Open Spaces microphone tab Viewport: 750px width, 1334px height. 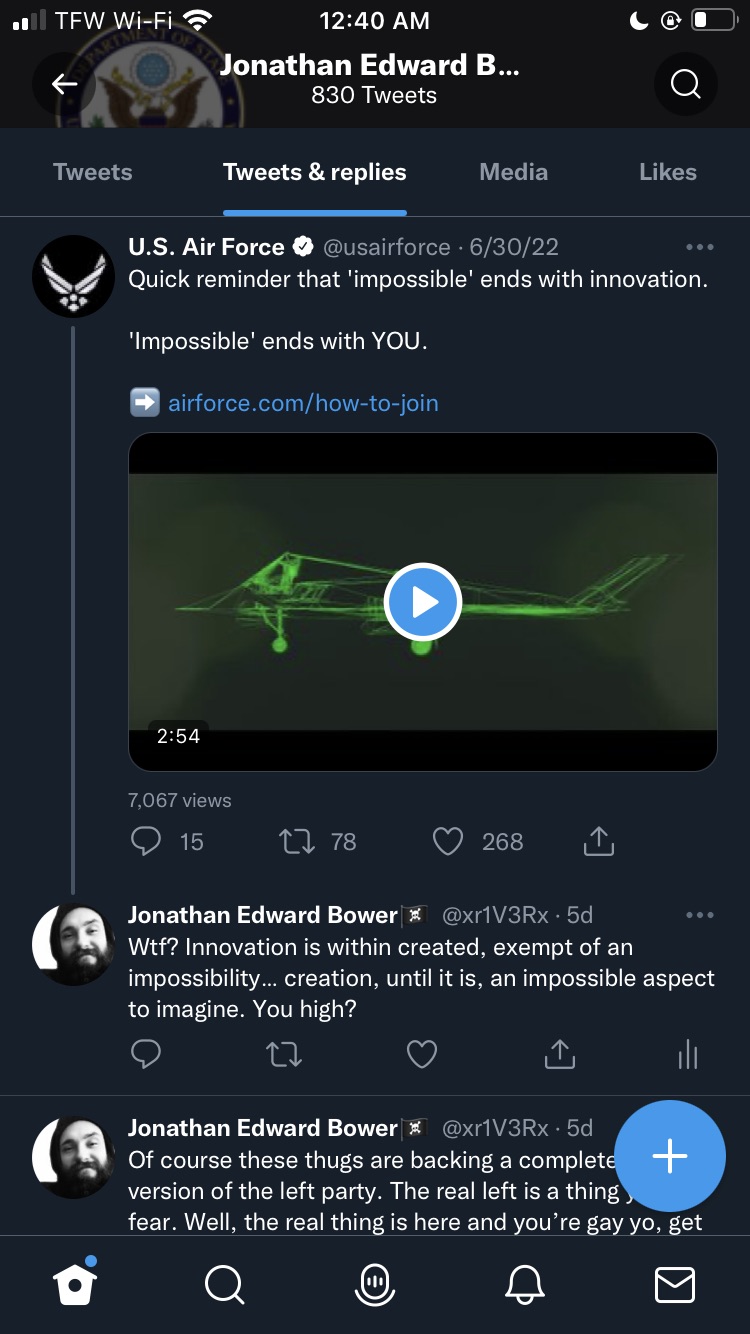point(375,1284)
